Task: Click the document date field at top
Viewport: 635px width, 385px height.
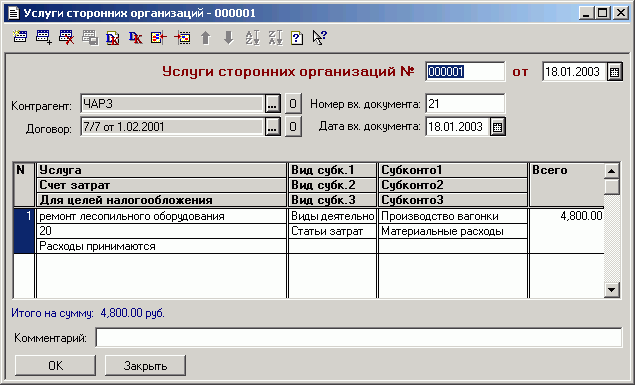Action: click(x=574, y=72)
